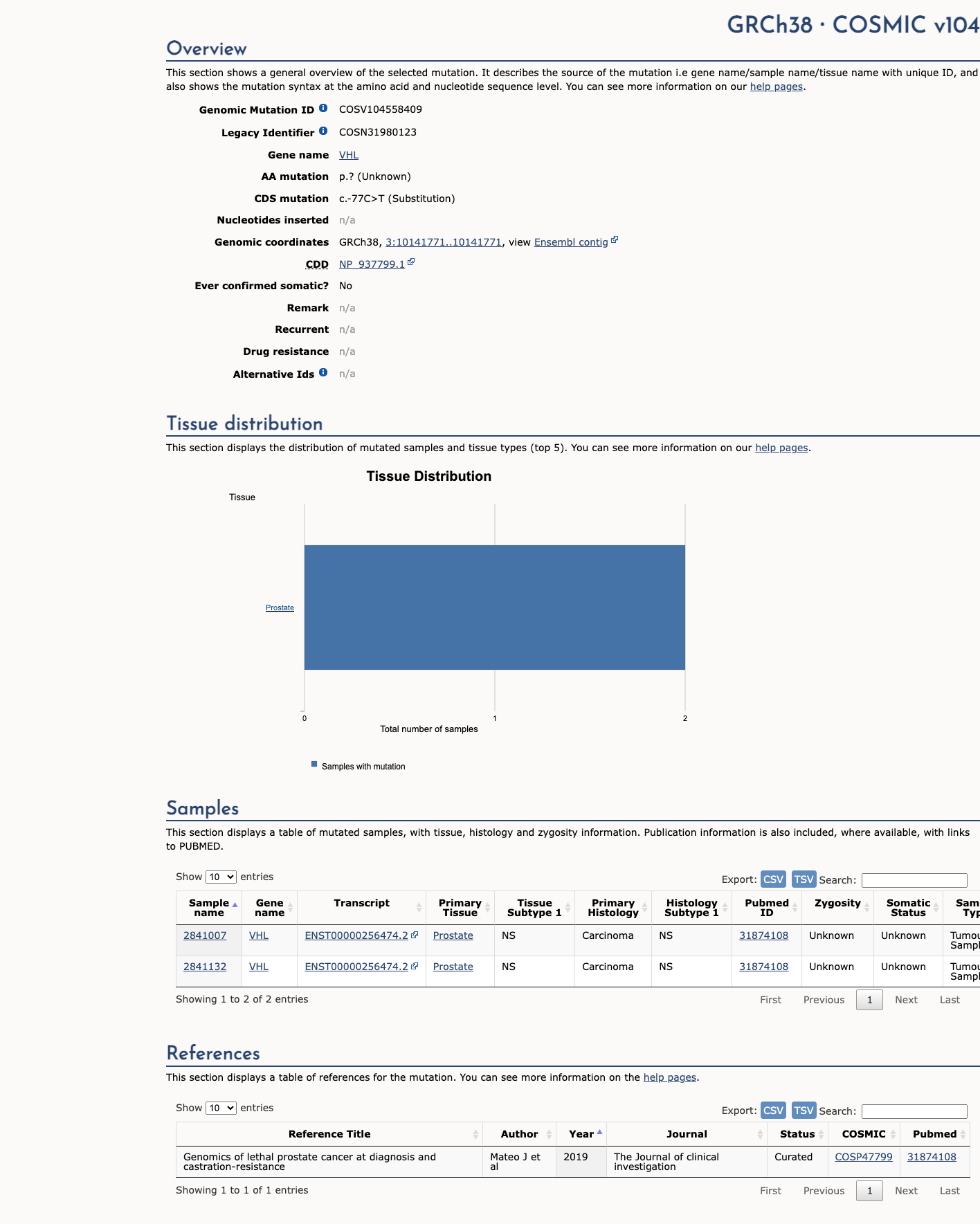Export the References table as TSV
Image resolution: width=980 pixels, height=1224 pixels.
point(804,1110)
